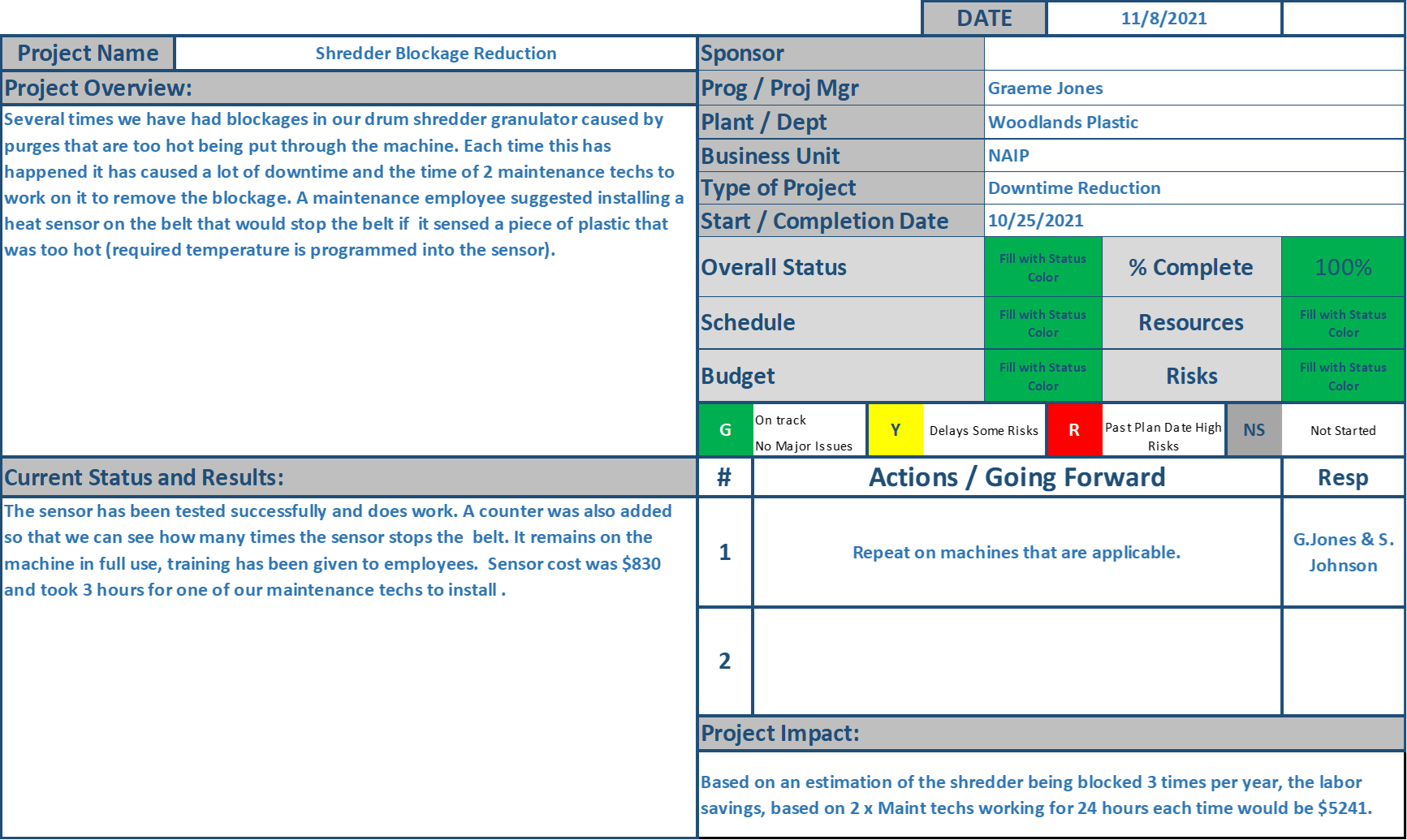The image size is (1407, 840).
Task: Select the Schedule label cell
Action: [841, 322]
